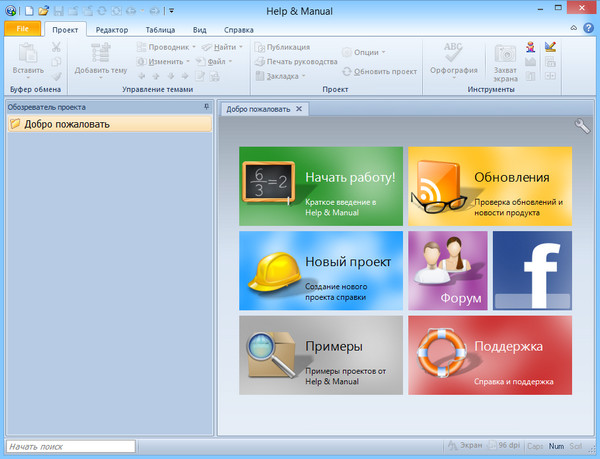
Task: Click the open folder icon in title bar
Action: pos(43,10)
